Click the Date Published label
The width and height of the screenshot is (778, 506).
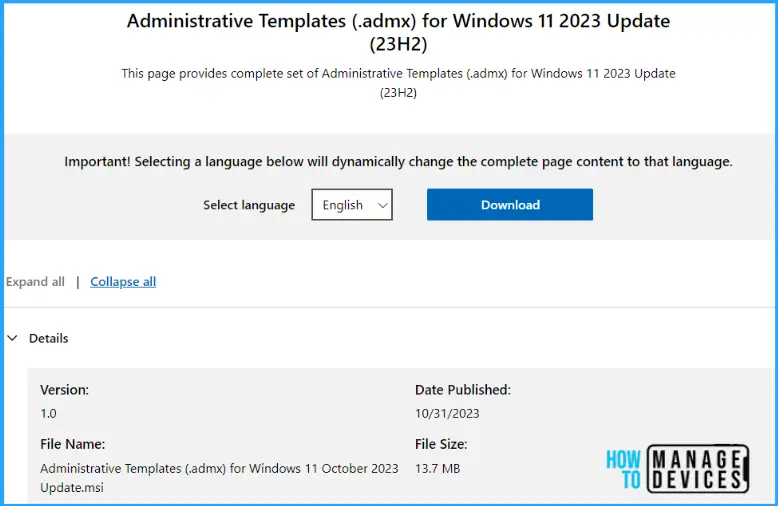pyautogui.click(x=463, y=390)
